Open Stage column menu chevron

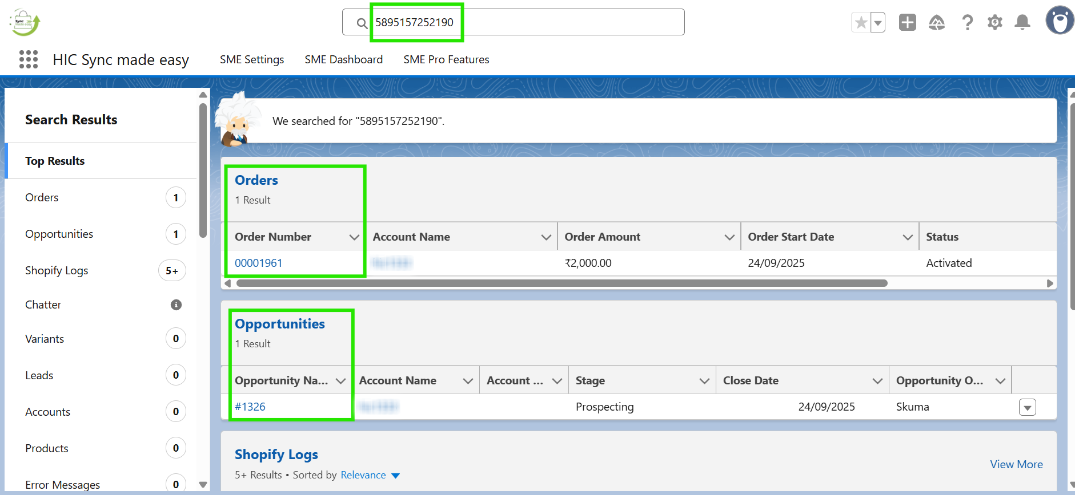704,381
